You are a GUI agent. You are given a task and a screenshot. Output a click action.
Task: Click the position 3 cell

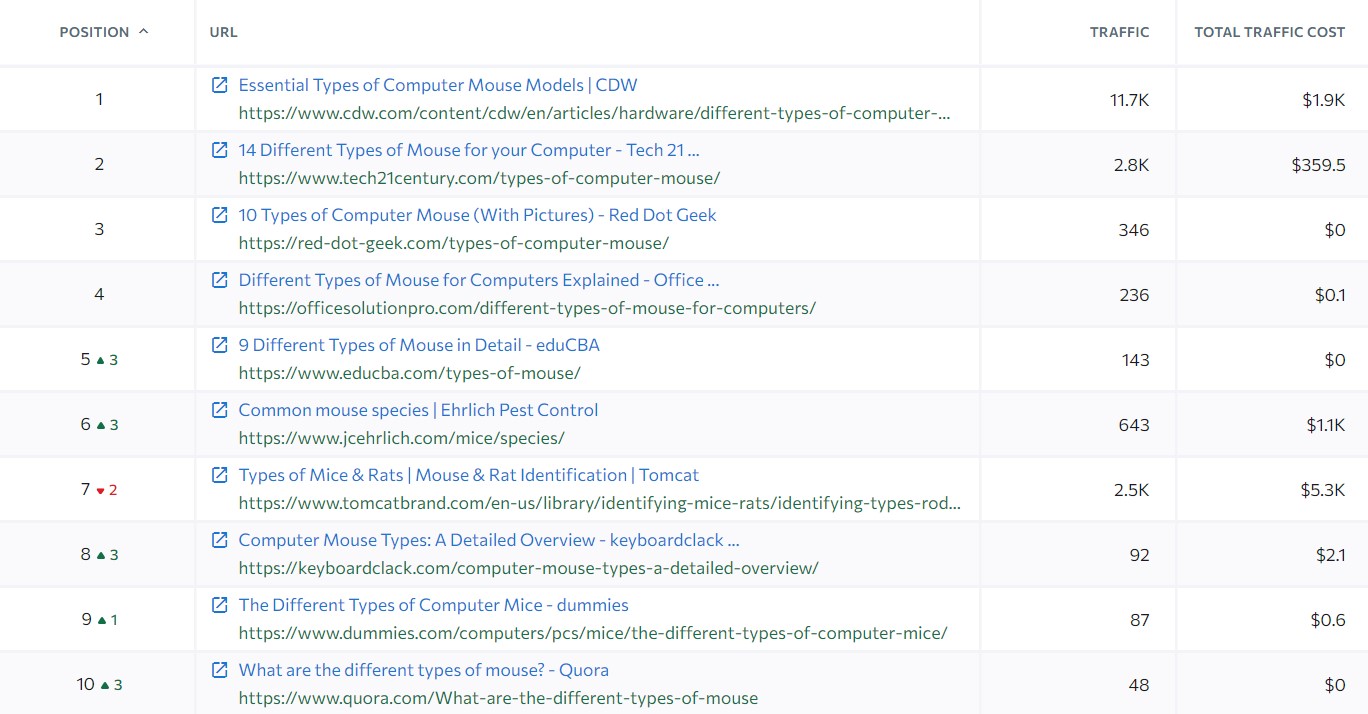pyautogui.click(x=98, y=229)
